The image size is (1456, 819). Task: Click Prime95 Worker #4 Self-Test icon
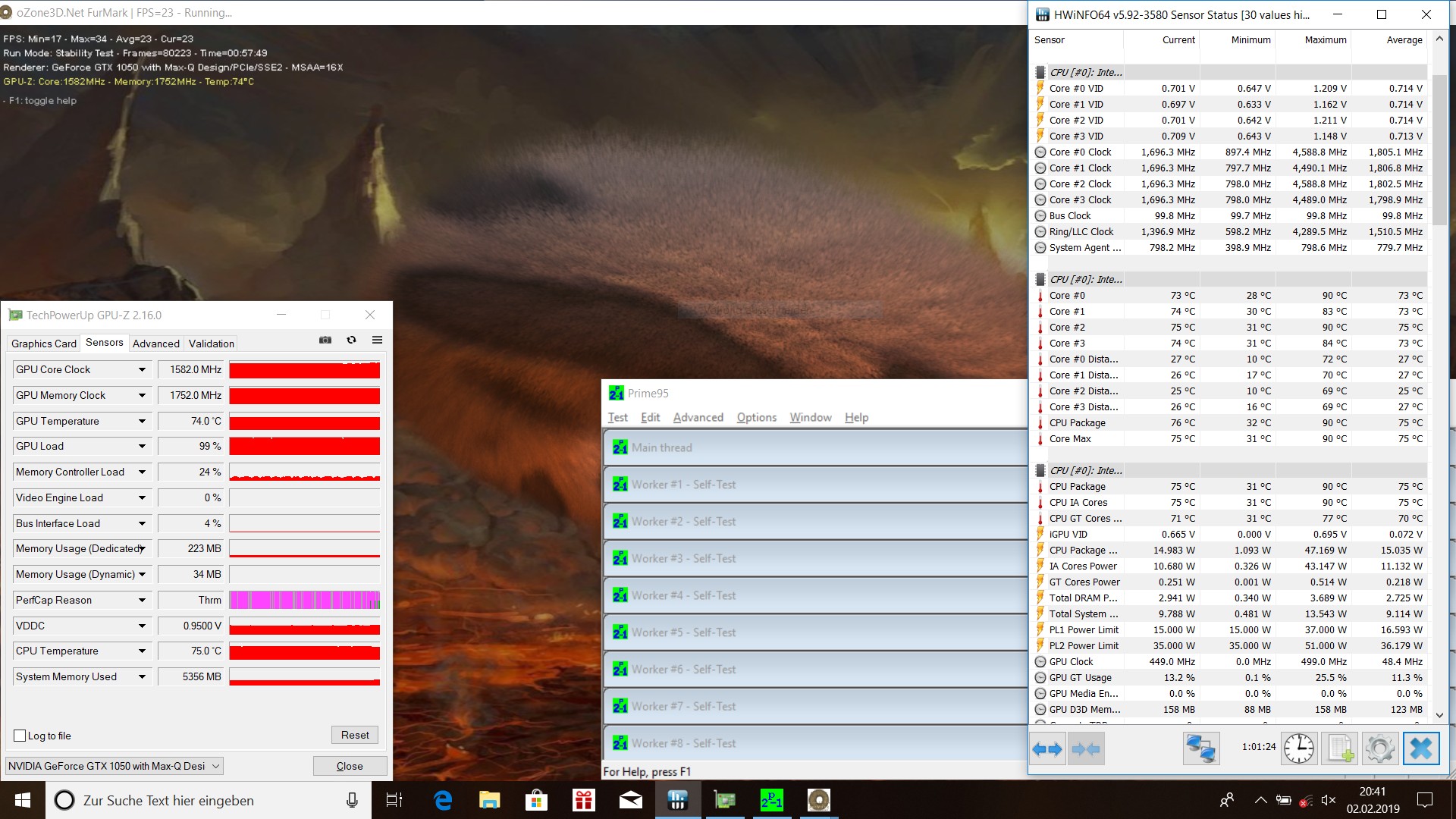tap(620, 595)
